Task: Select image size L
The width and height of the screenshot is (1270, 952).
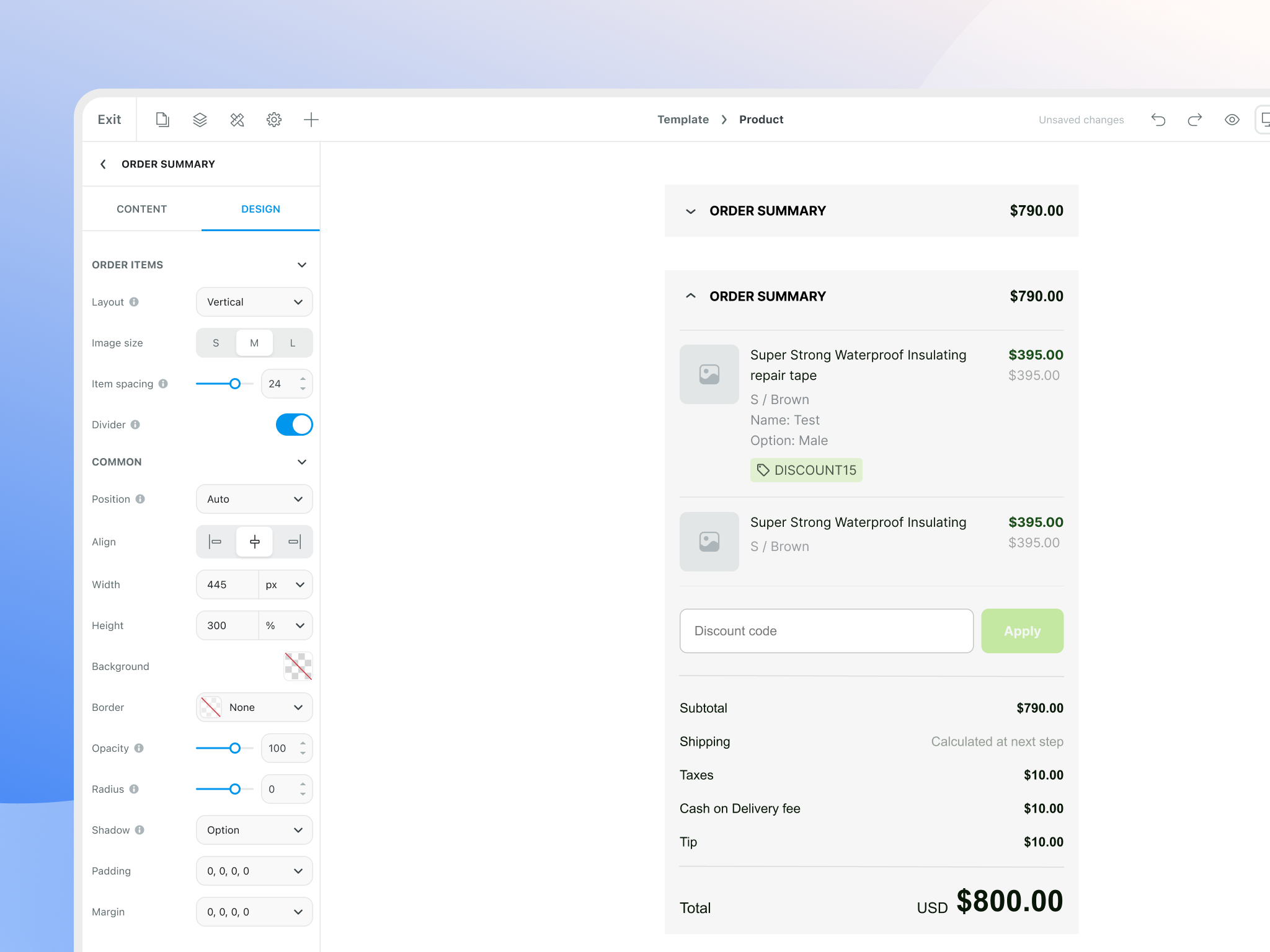Action: pos(293,343)
